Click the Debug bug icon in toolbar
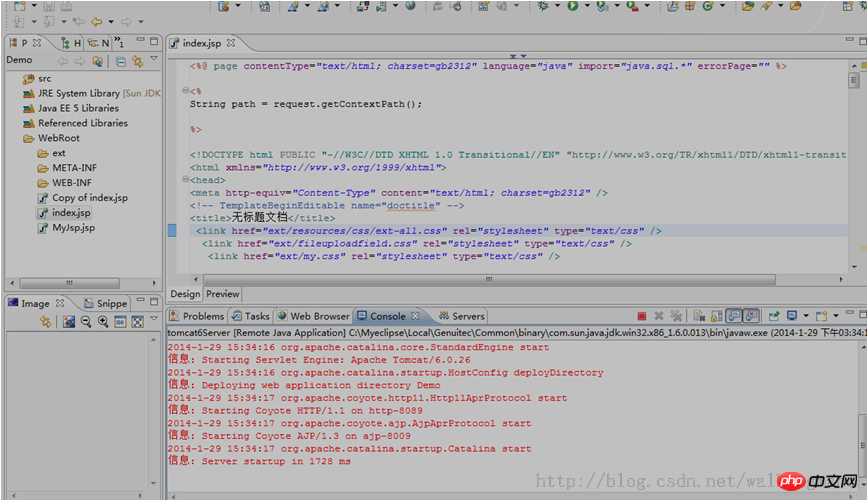Screen dimensions: 868x501 coord(543,6)
